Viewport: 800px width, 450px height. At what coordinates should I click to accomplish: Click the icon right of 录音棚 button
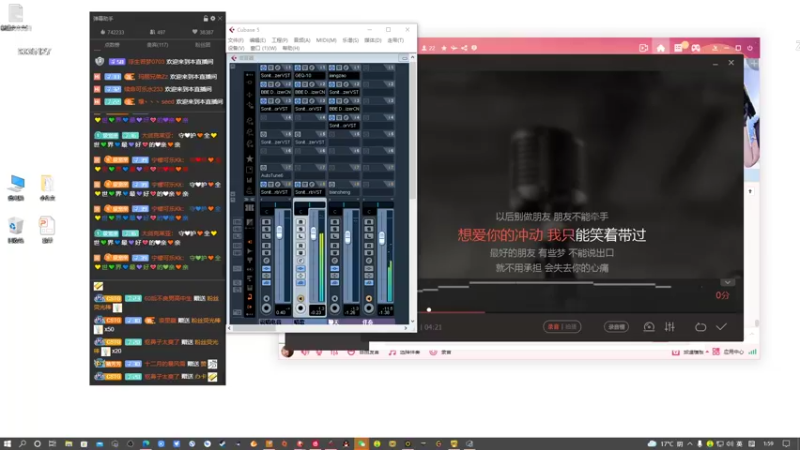click(648, 327)
